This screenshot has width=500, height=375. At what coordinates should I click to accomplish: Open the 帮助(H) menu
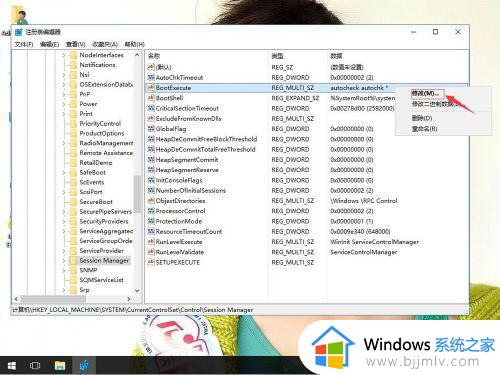tap(134, 44)
